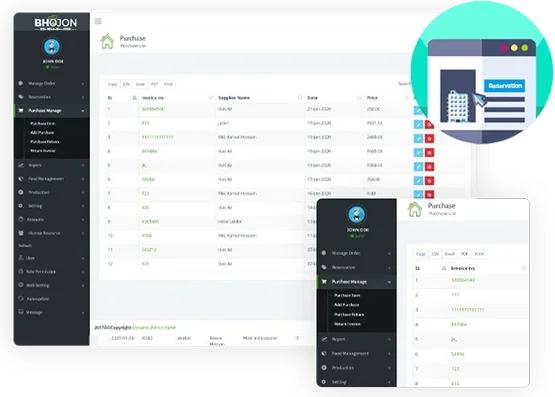Expand Reservation chevron in main sidebar

click(x=83, y=97)
